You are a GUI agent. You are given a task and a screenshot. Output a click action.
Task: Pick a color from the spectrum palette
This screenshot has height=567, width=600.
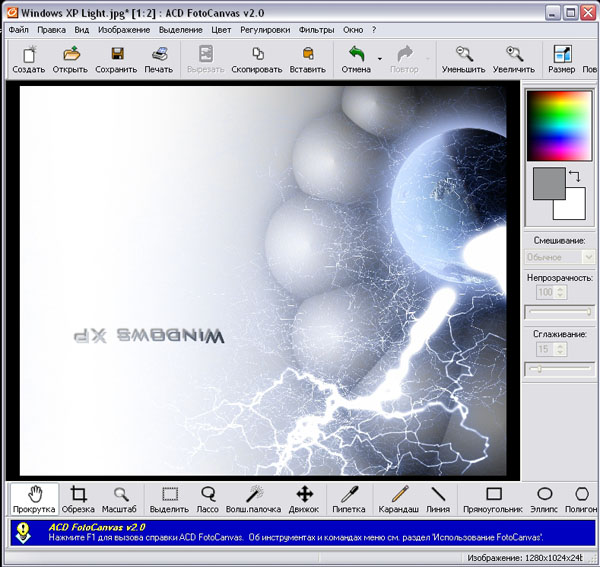coord(559,125)
